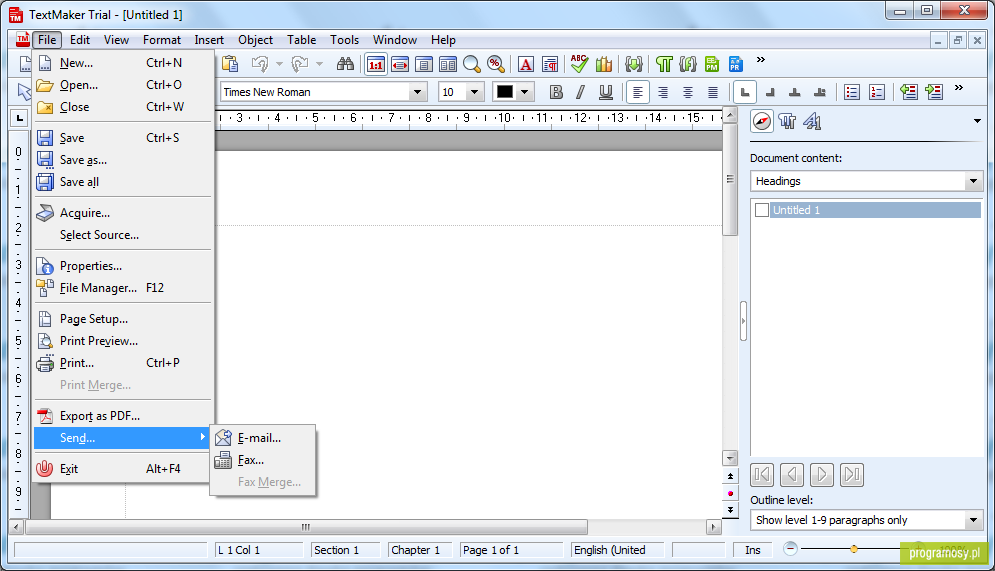Go to previous heading navigation button
The width and height of the screenshot is (995, 571).
(x=792, y=475)
